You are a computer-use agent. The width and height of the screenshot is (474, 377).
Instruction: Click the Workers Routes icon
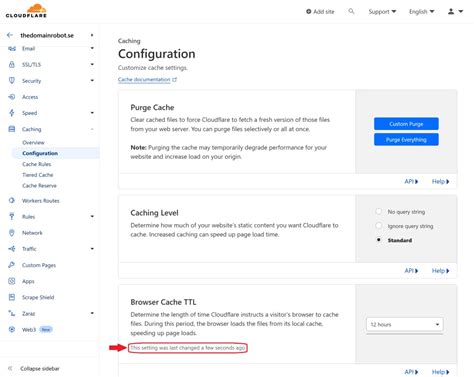(12, 200)
